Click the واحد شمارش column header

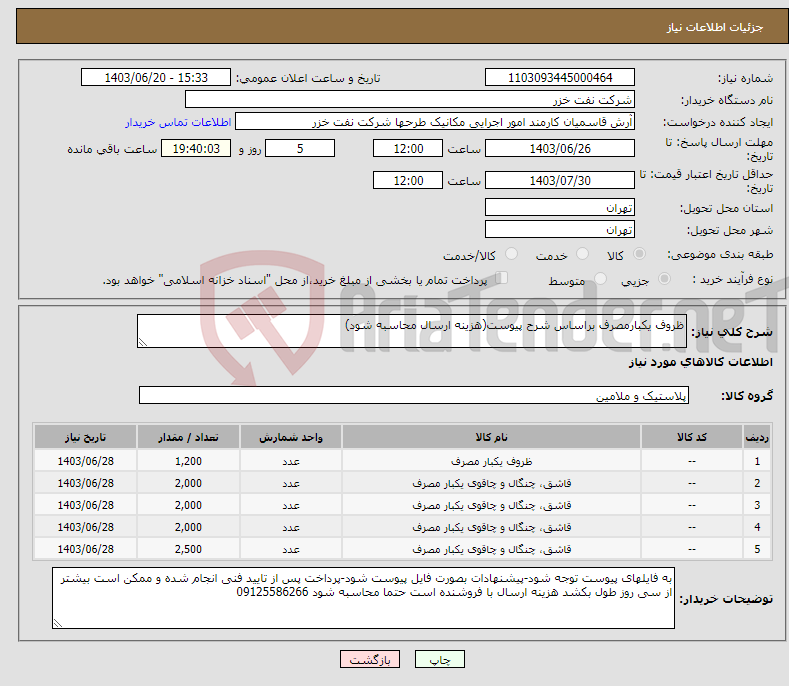tap(291, 437)
